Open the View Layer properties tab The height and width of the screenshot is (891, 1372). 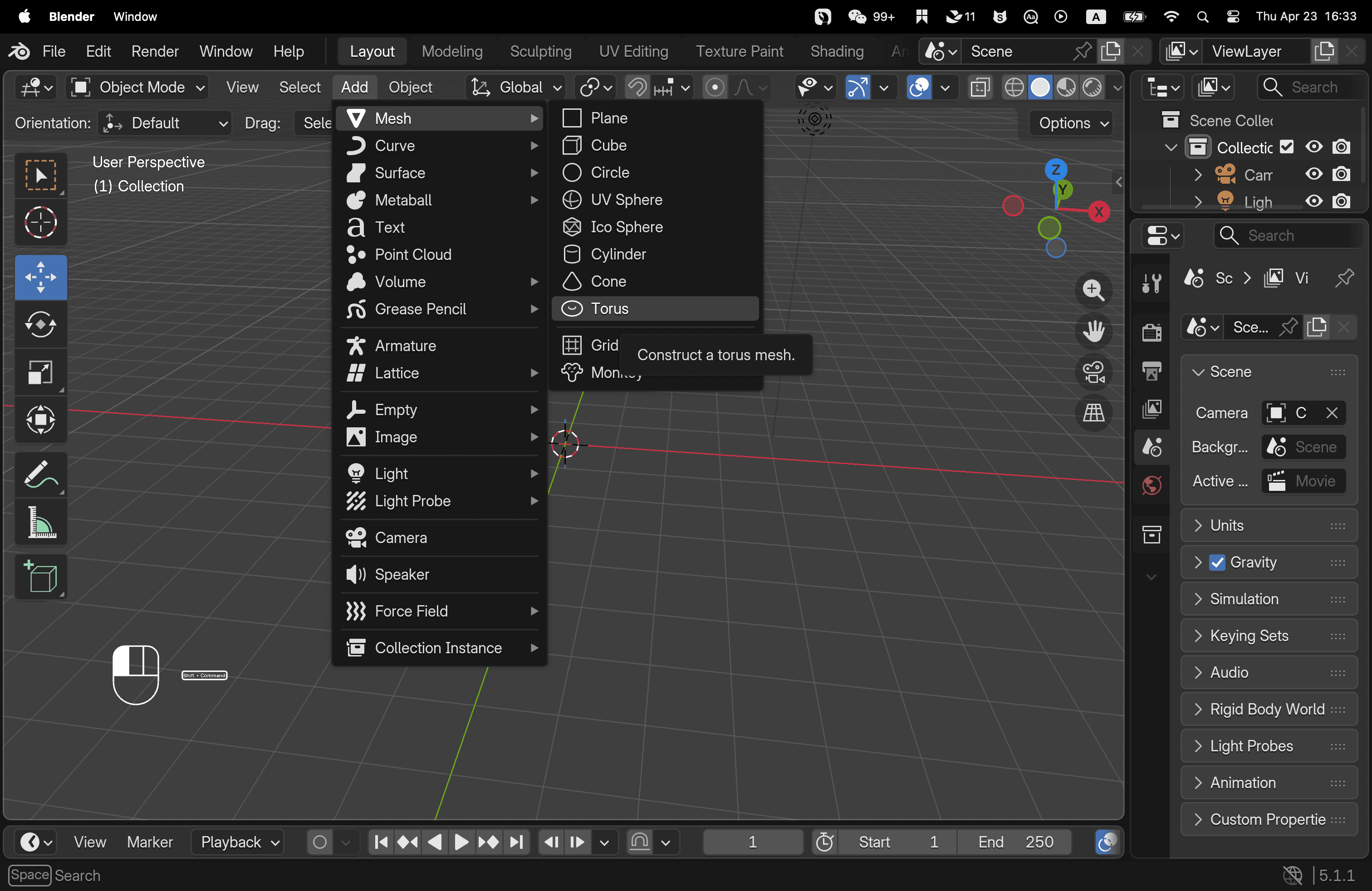[1151, 409]
